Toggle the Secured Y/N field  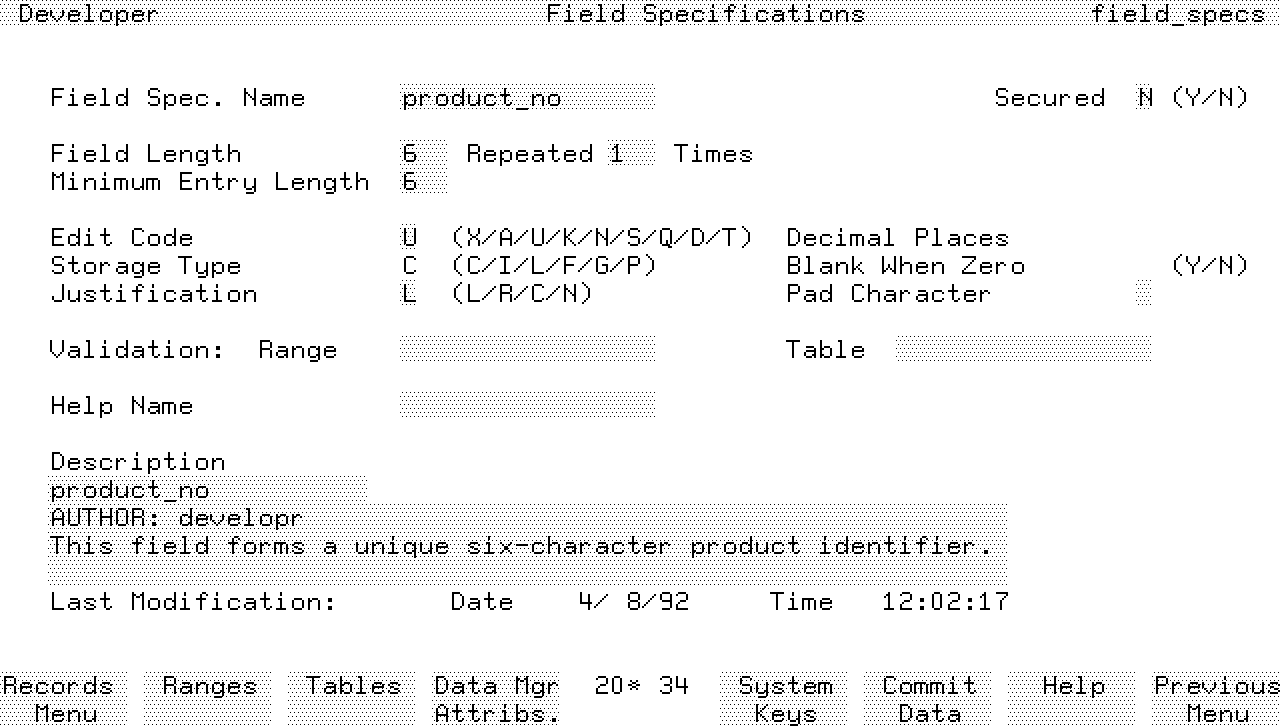coord(1144,98)
